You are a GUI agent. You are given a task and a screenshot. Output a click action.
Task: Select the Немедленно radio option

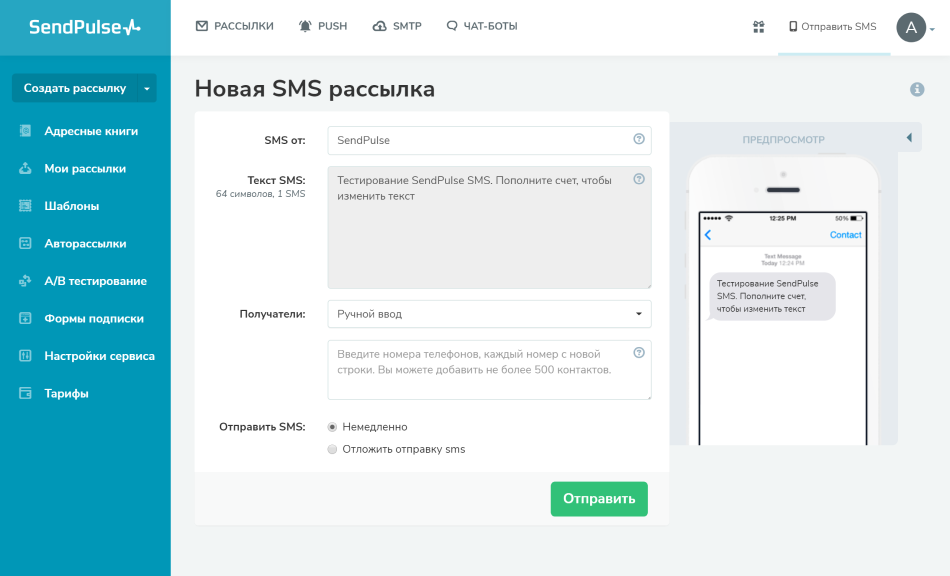332,427
